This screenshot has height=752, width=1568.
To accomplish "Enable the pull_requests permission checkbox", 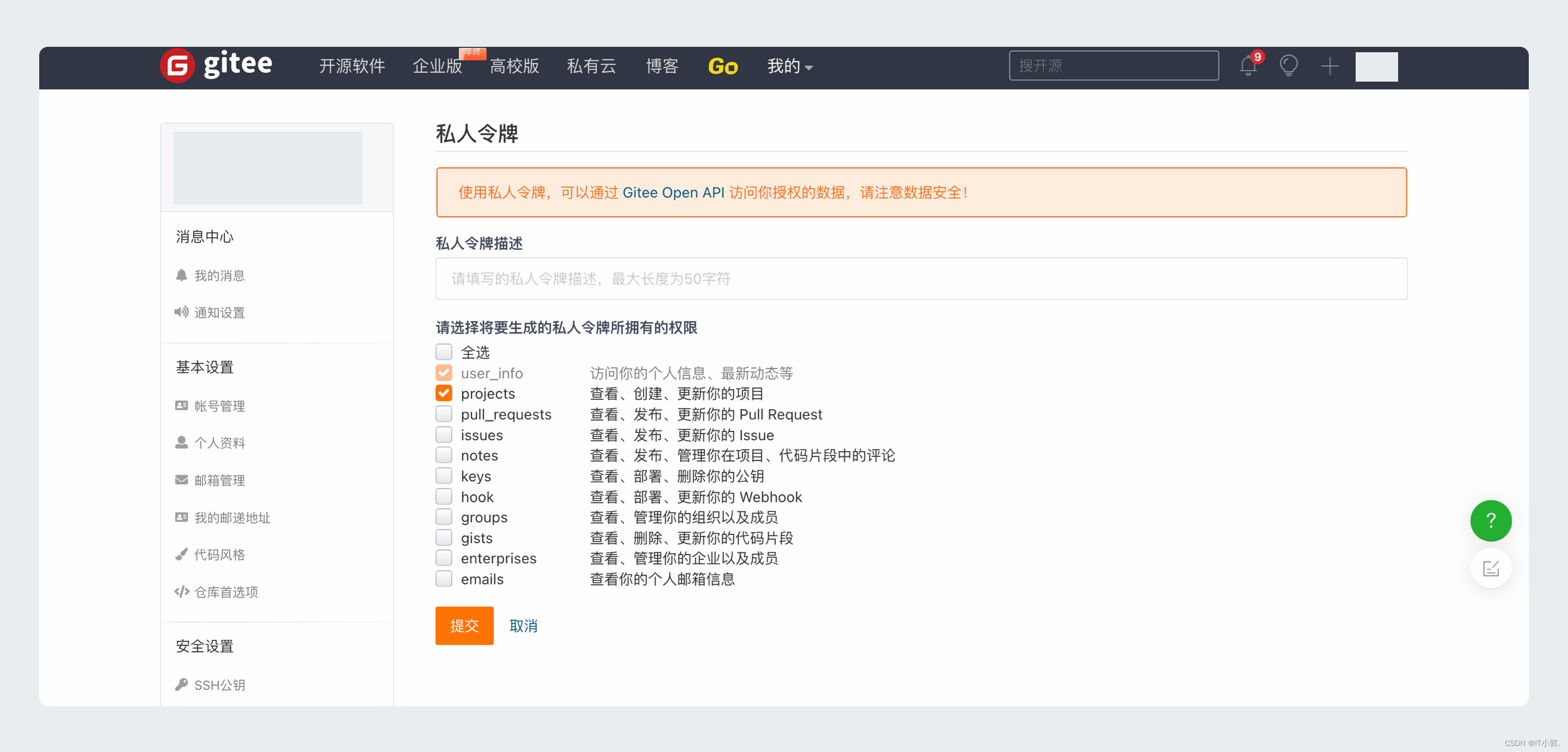I will pyautogui.click(x=444, y=414).
